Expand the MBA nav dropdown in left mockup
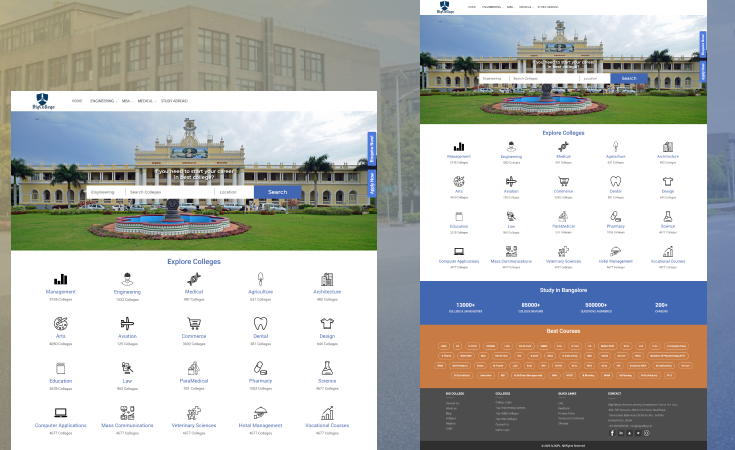Viewport: 735px width, 450px height. point(127,101)
